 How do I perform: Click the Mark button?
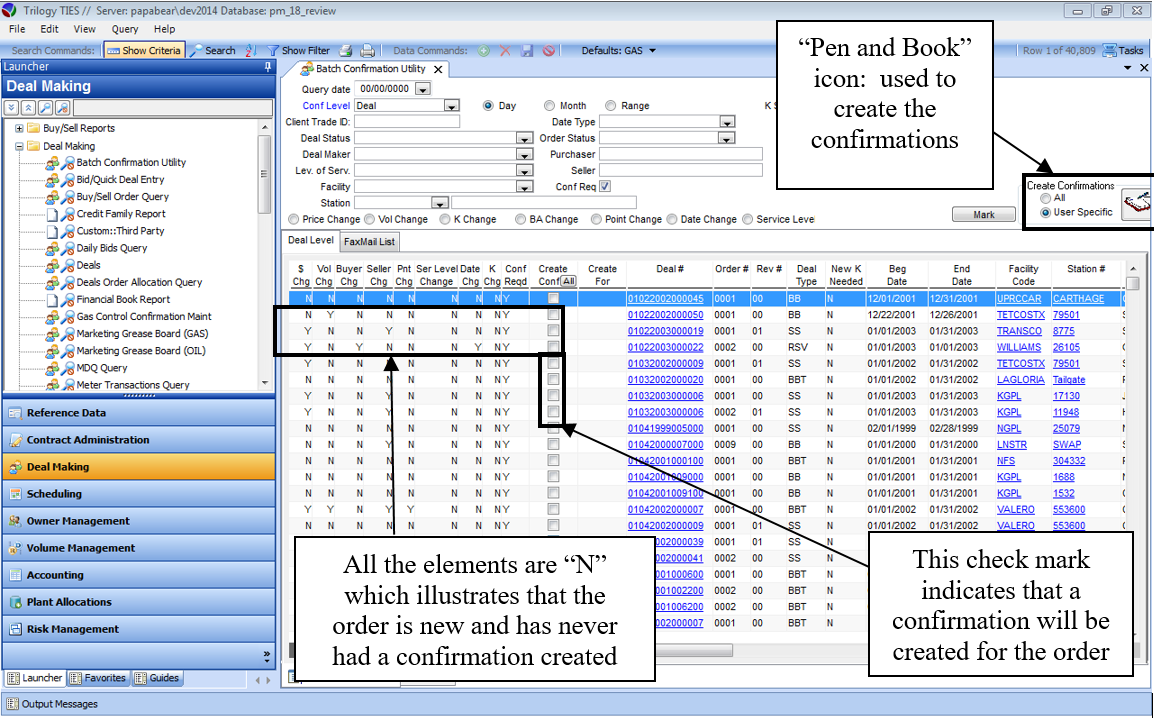pyautogui.click(x=984, y=215)
